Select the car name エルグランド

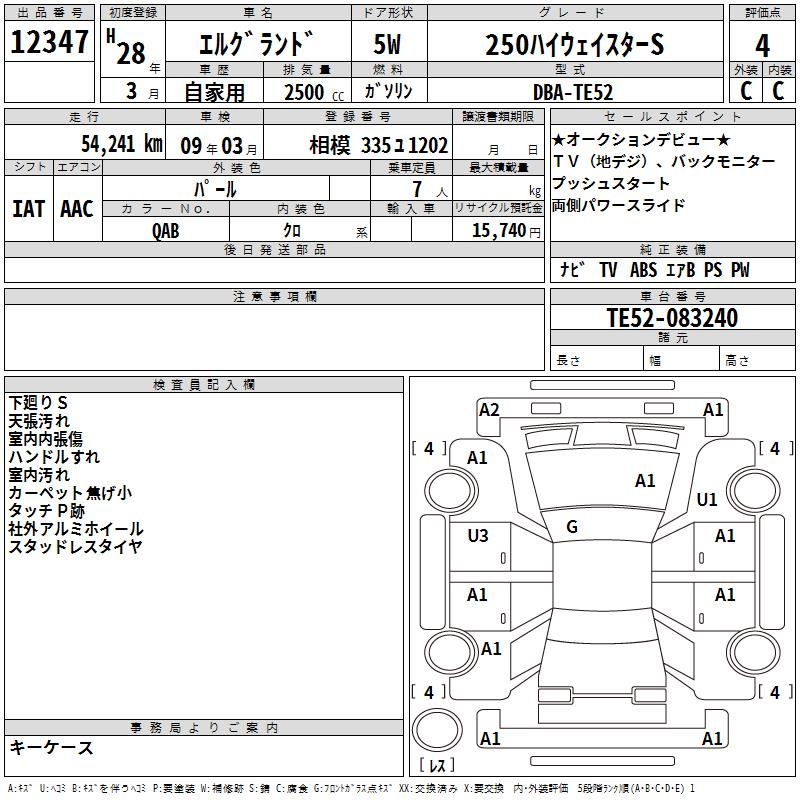point(256,44)
